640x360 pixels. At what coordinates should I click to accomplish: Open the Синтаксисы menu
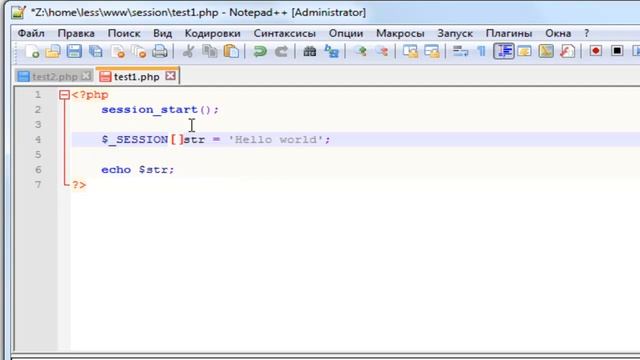(285, 33)
